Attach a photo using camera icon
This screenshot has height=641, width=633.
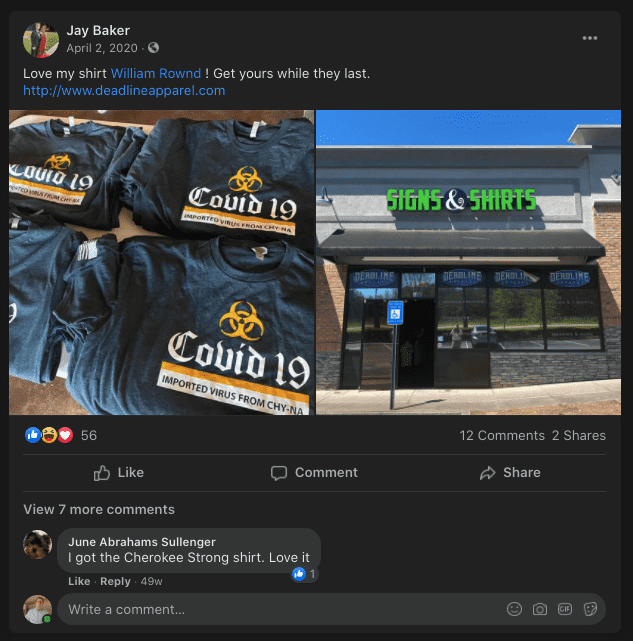539,609
